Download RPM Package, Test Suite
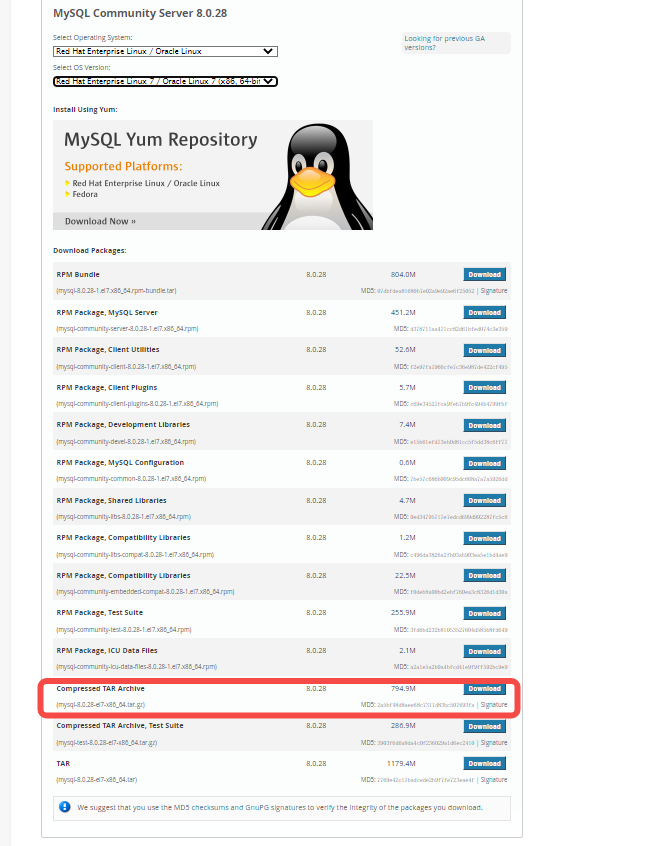655x846 pixels. [485, 613]
